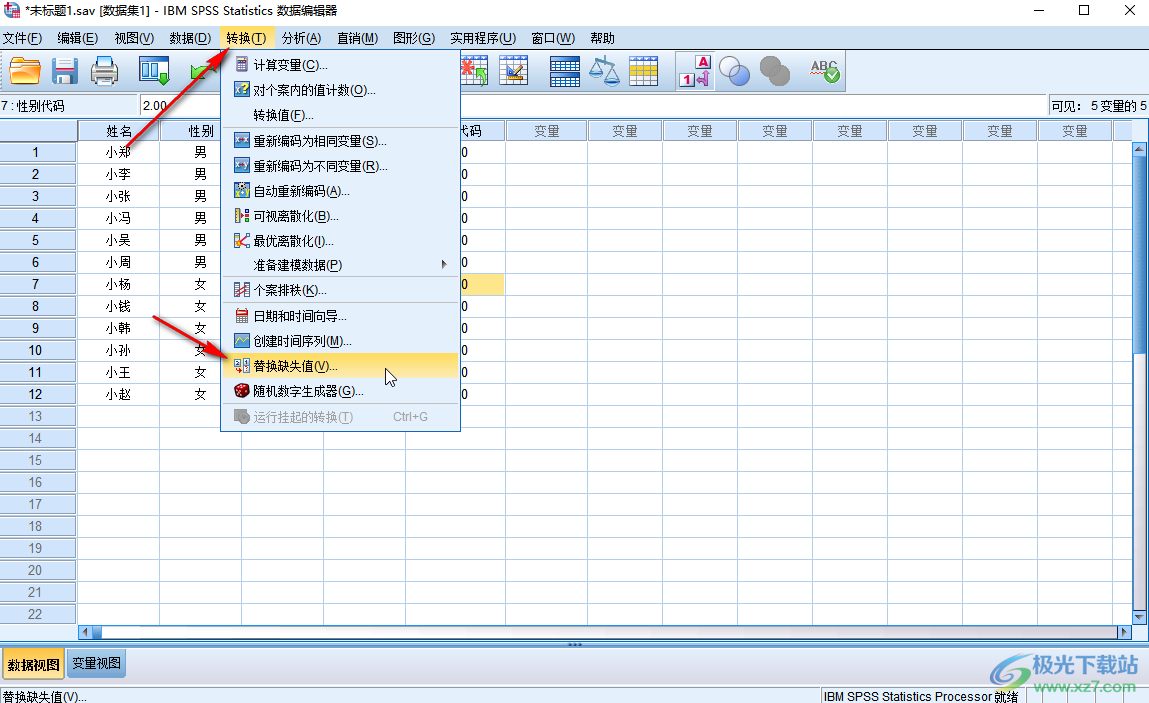Select row header number 1
Image resolution: width=1149 pixels, height=703 pixels.
point(38,152)
